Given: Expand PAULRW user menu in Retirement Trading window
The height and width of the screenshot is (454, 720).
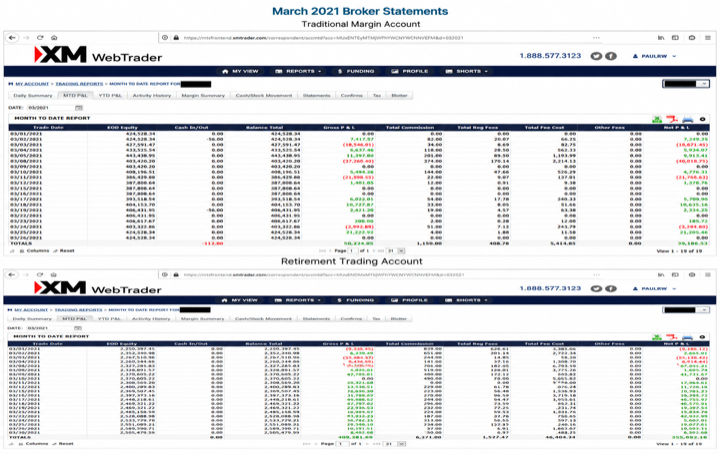Looking at the screenshot, I should 654,288.
